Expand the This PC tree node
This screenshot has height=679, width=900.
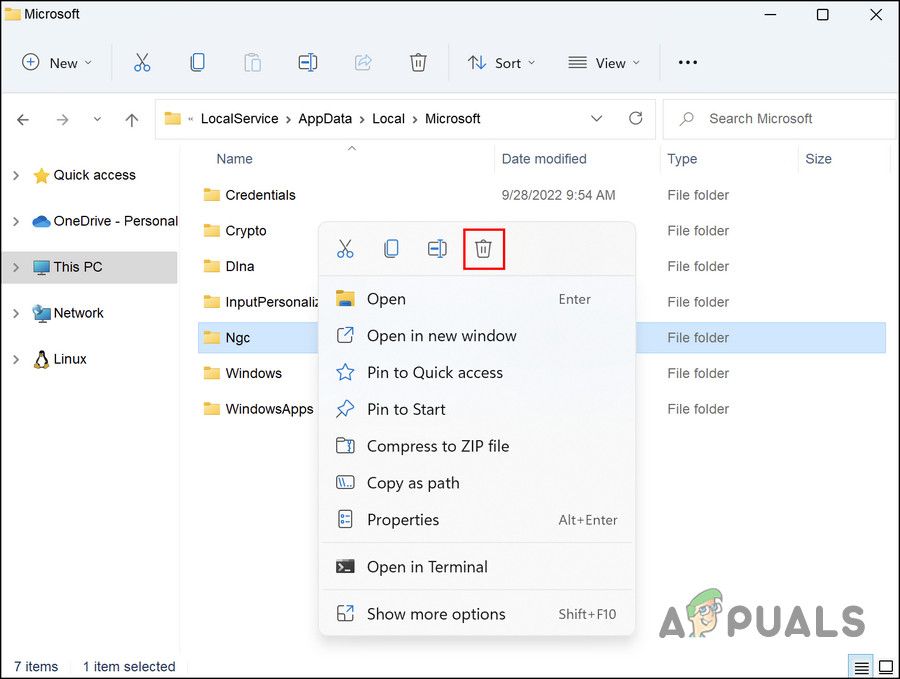pyautogui.click(x=16, y=267)
